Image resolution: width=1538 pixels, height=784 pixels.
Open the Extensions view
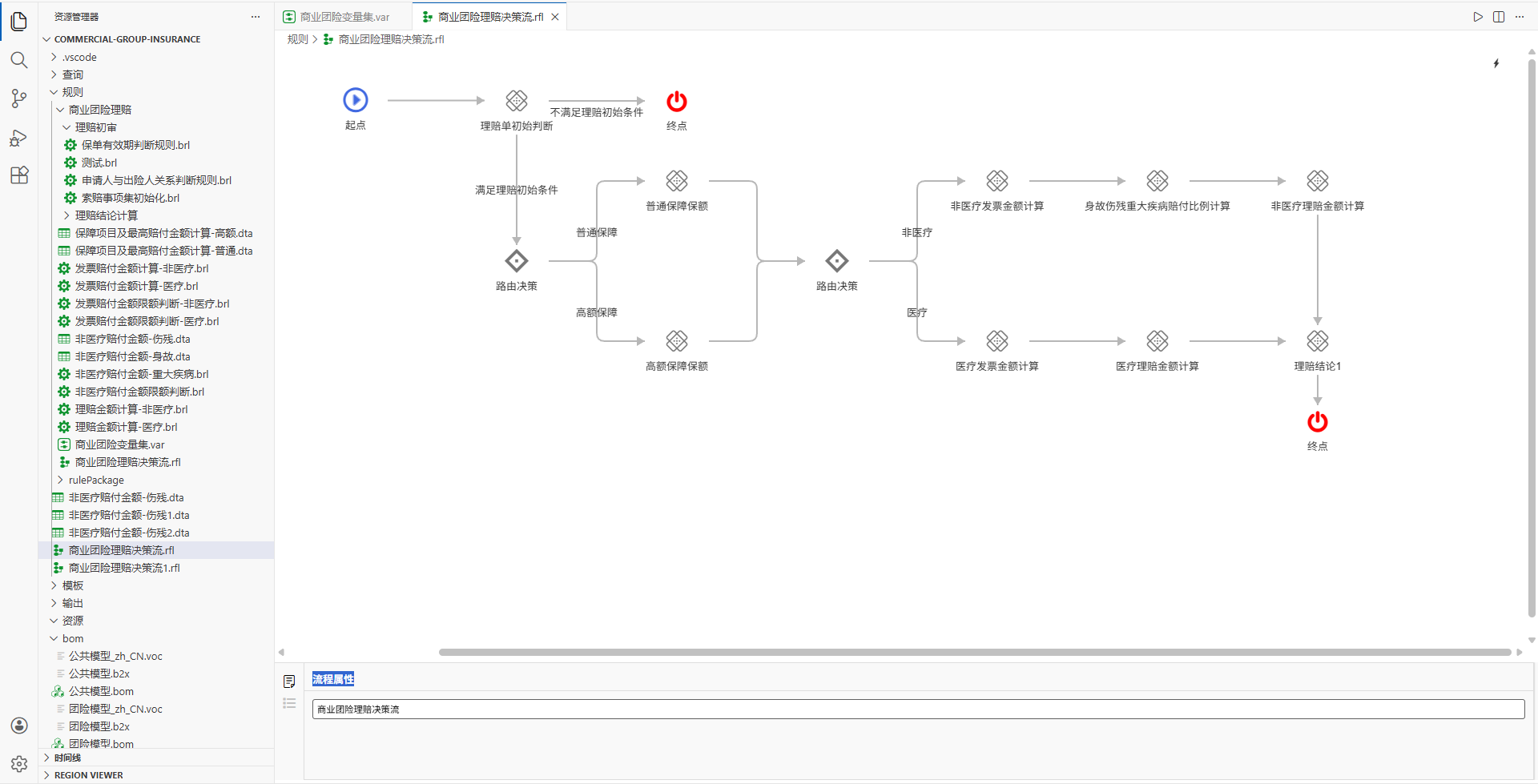click(19, 175)
